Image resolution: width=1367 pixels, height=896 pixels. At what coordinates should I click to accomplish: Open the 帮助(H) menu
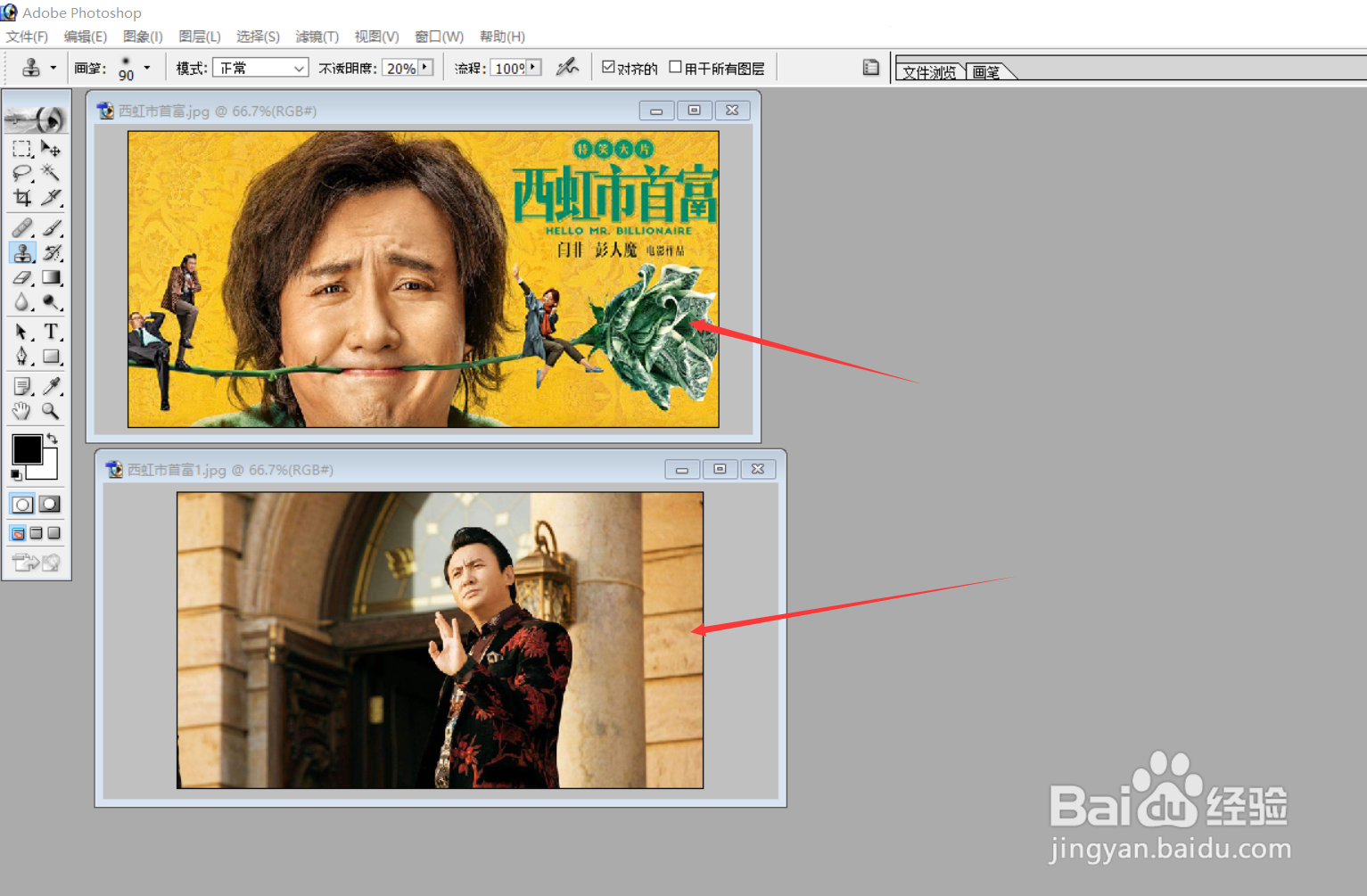502,37
